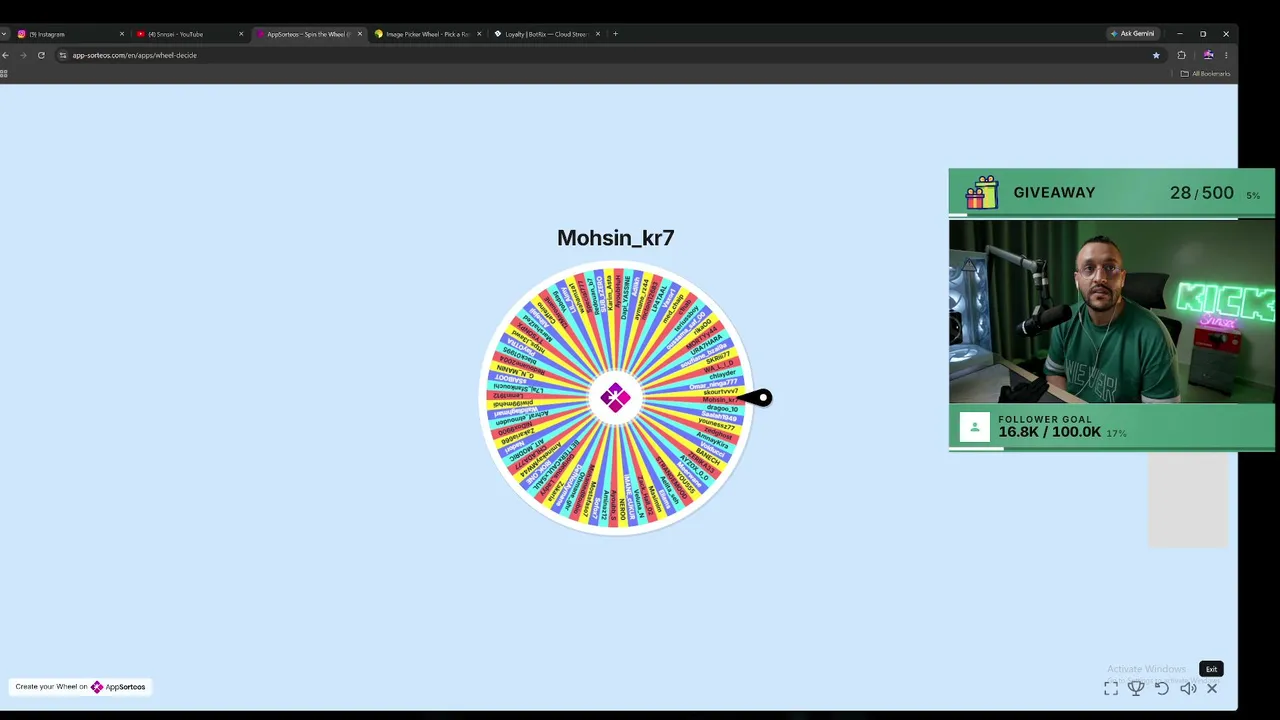
Task: Go forward to the next page
Action: point(23,55)
